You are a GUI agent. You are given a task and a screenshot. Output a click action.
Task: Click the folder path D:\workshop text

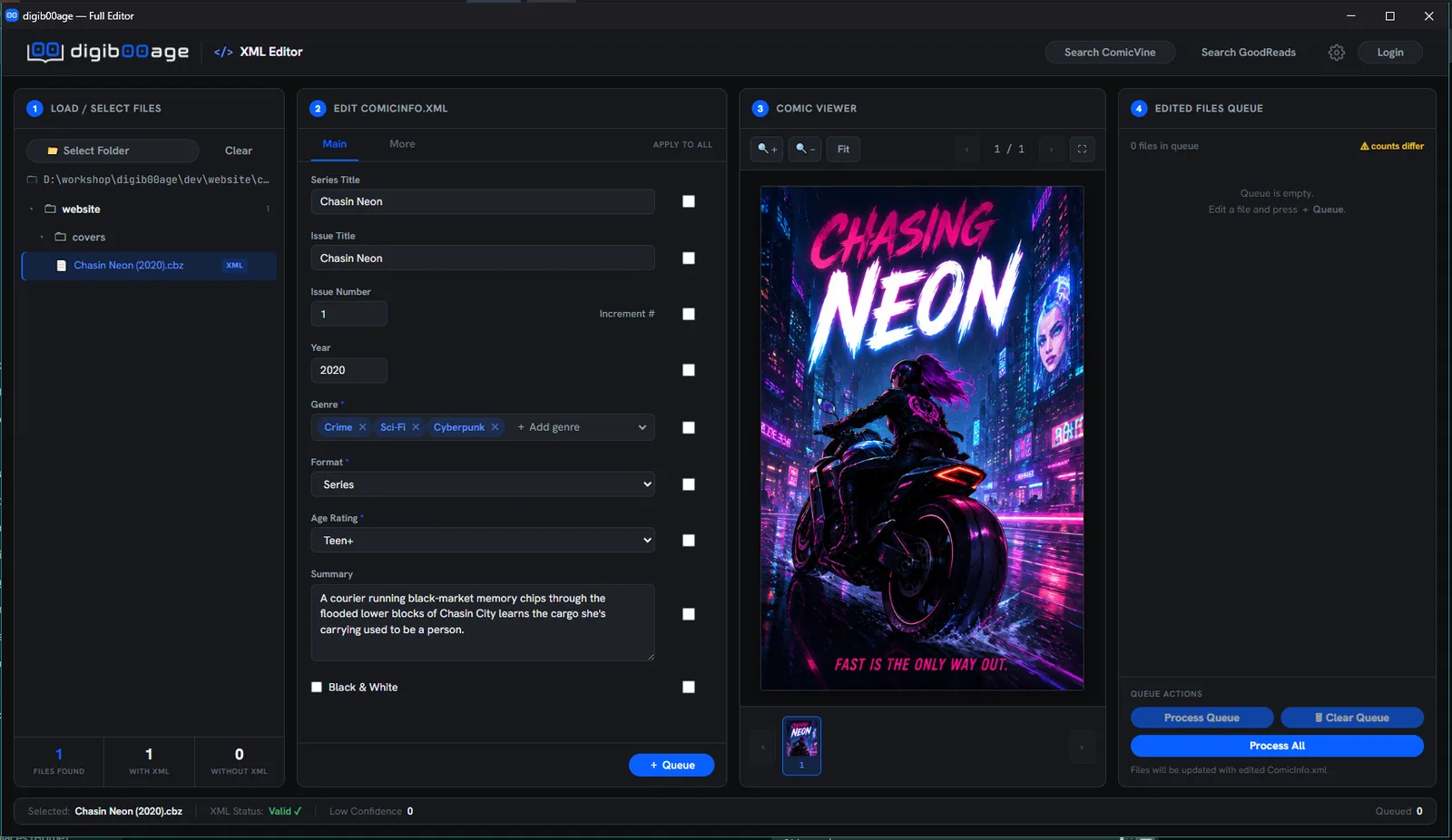click(x=156, y=180)
